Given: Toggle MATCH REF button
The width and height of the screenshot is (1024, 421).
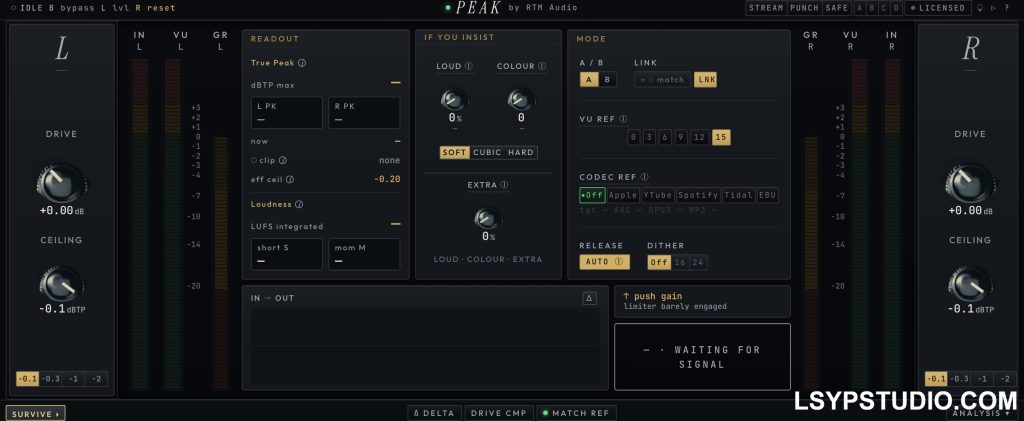Looking at the screenshot, I should pyautogui.click(x=576, y=413).
